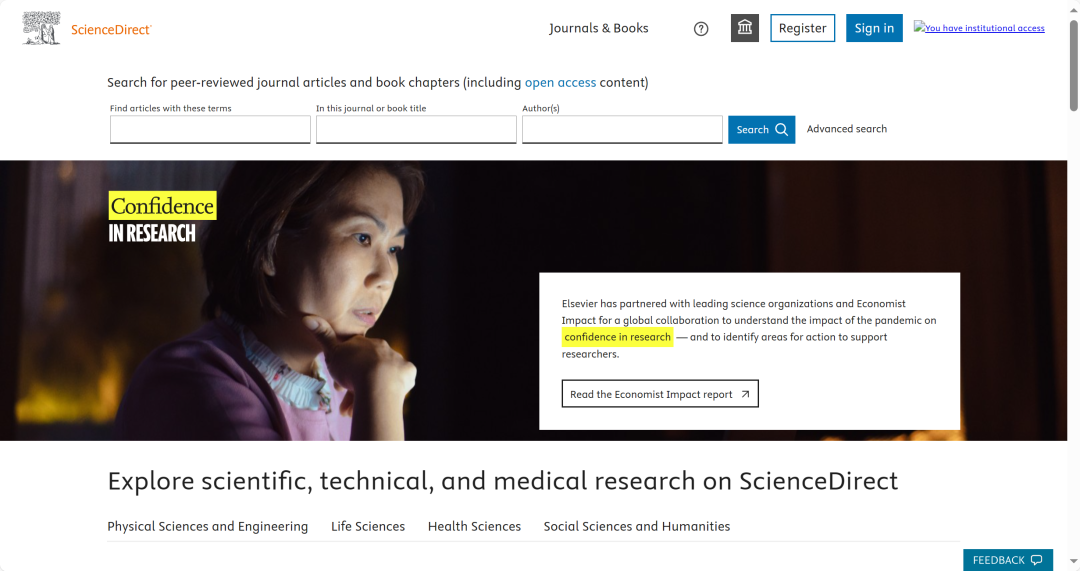Click the ScienceDirect Elsevier tree logo
This screenshot has height=571, width=1080.
pyautogui.click(x=41, y=28)
